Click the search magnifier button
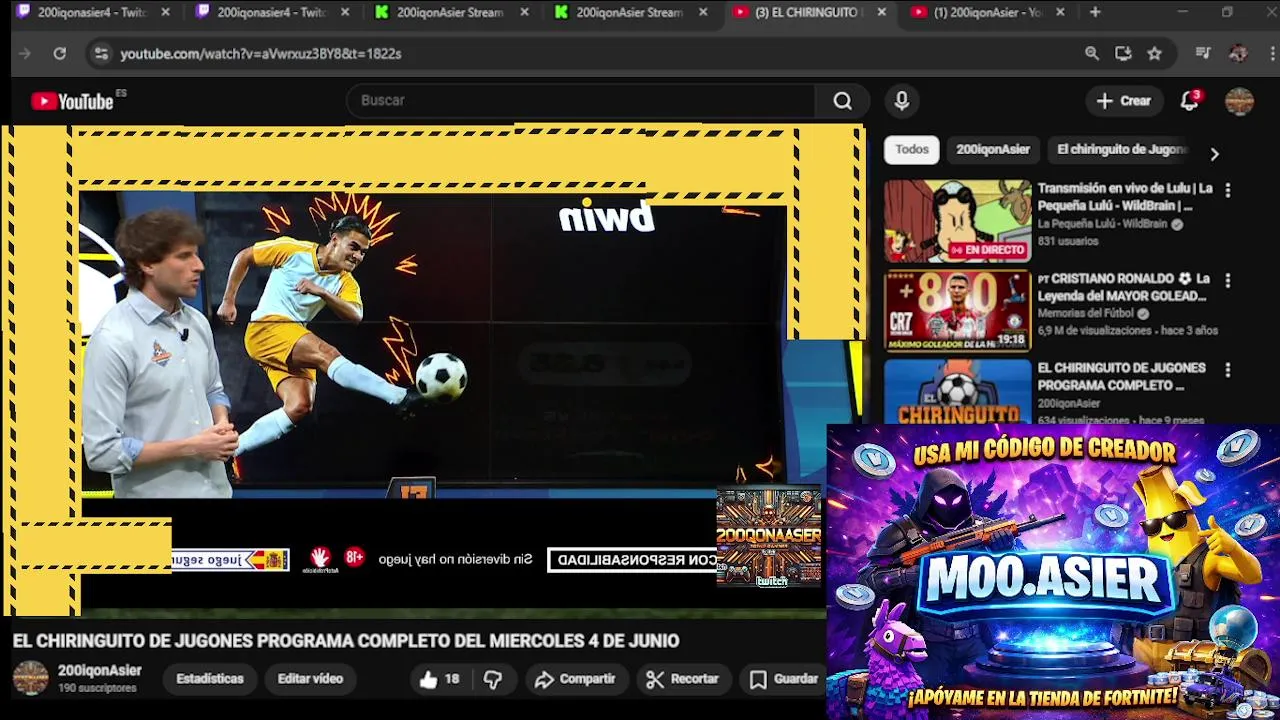Viewport: 1280px width, 720px height. point(843,101)
